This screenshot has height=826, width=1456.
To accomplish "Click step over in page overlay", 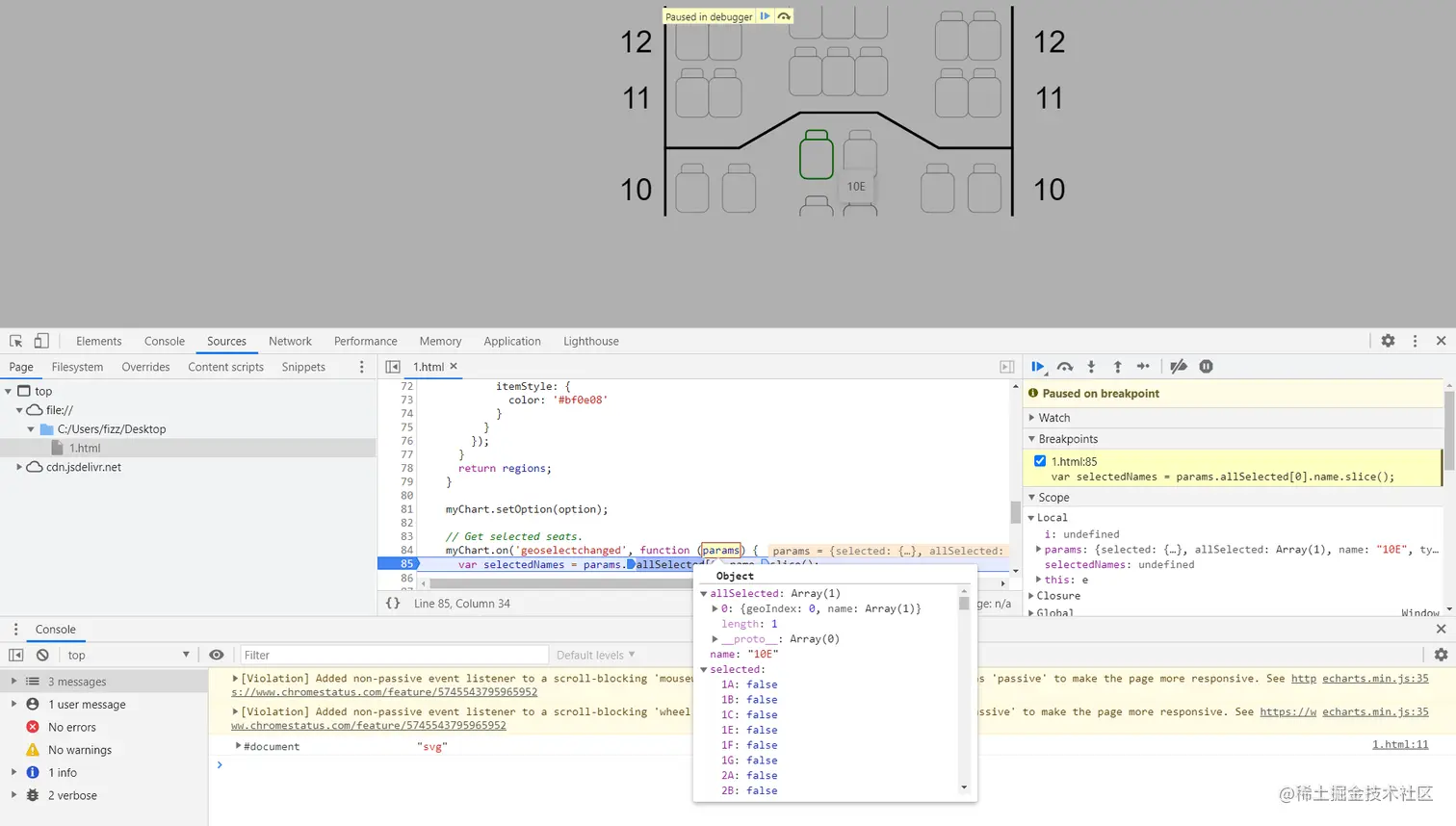I will coord(784,16).
